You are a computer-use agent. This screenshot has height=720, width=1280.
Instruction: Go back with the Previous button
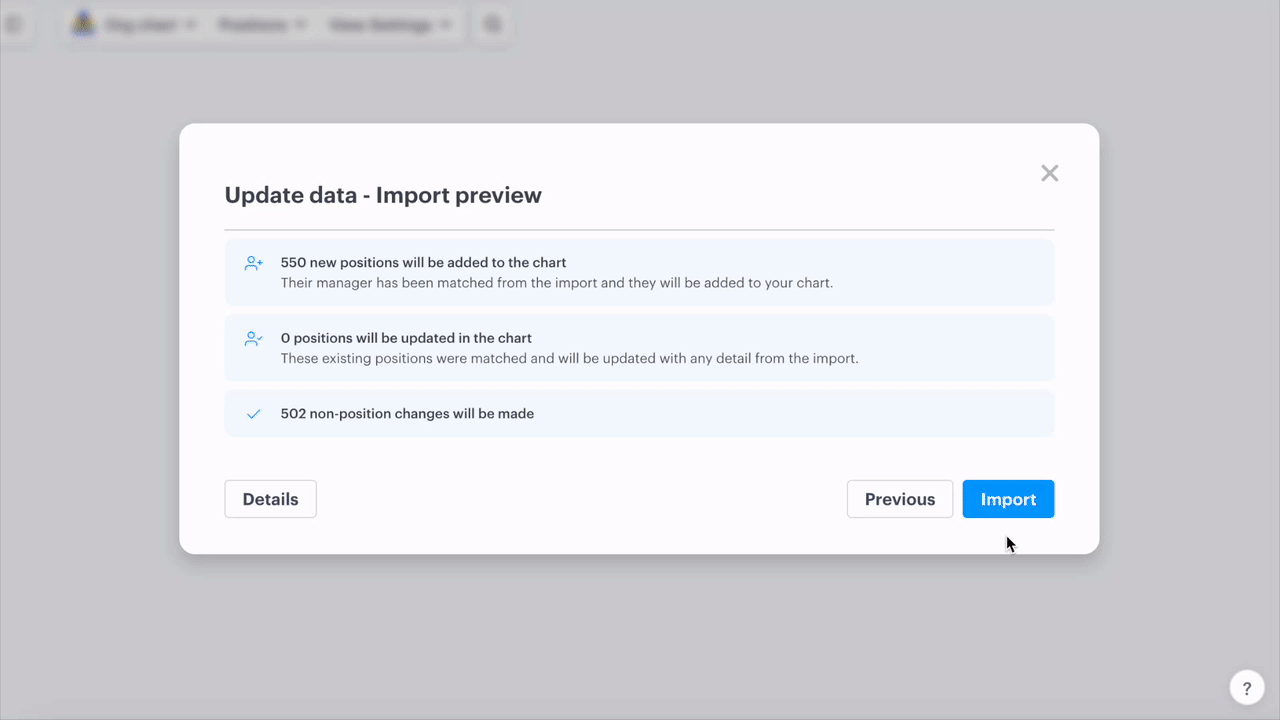899,499
